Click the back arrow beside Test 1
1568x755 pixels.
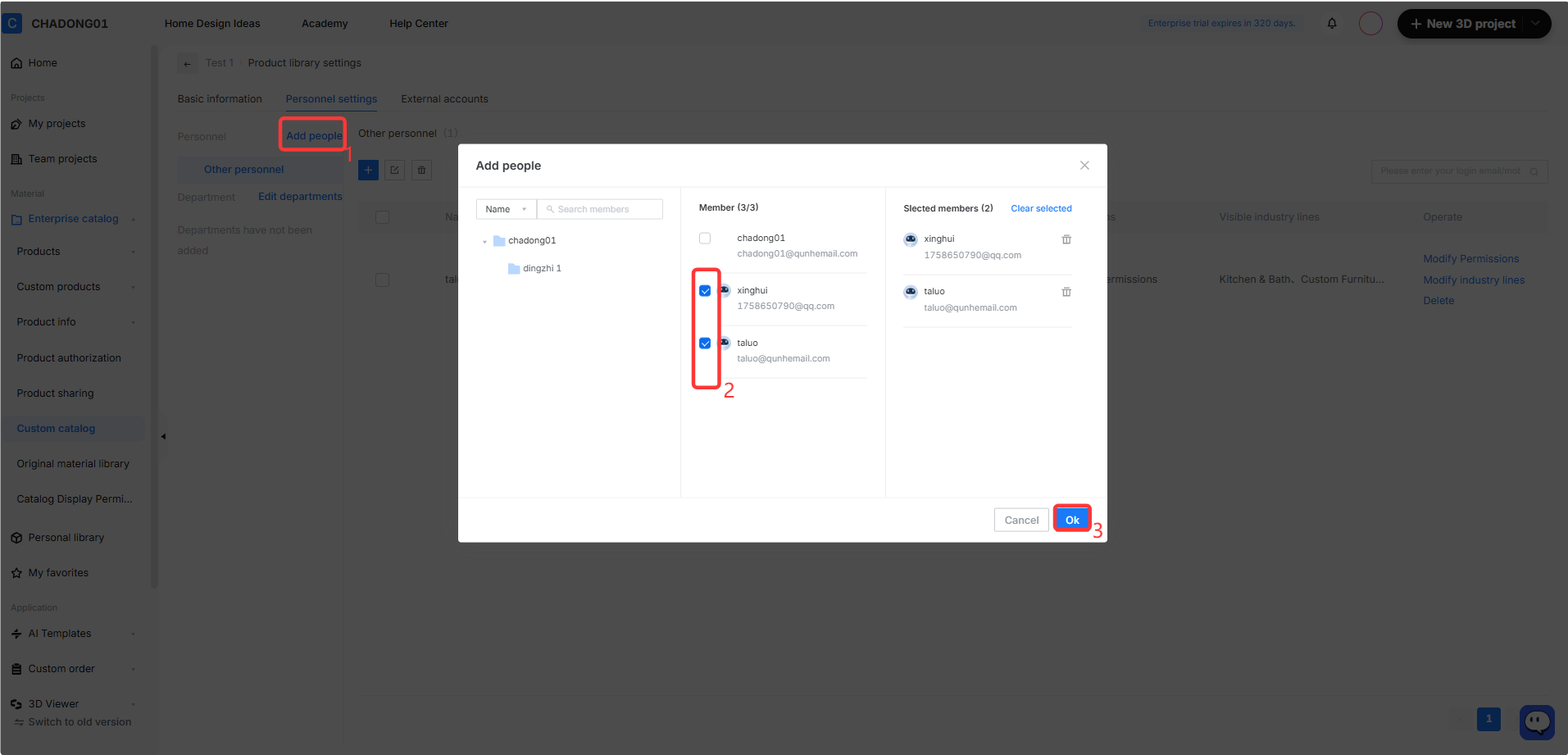[x=188, y=63]
